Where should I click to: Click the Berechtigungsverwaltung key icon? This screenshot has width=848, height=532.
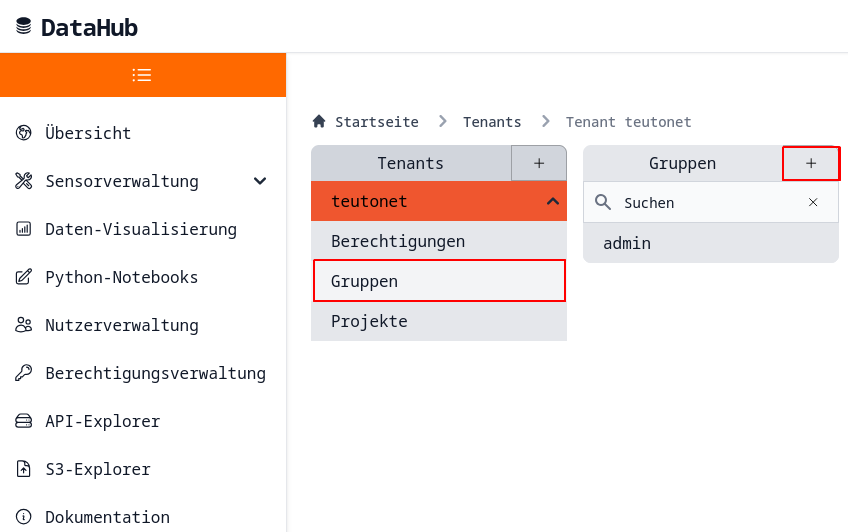pyautogui.click(x=24, y=373)
